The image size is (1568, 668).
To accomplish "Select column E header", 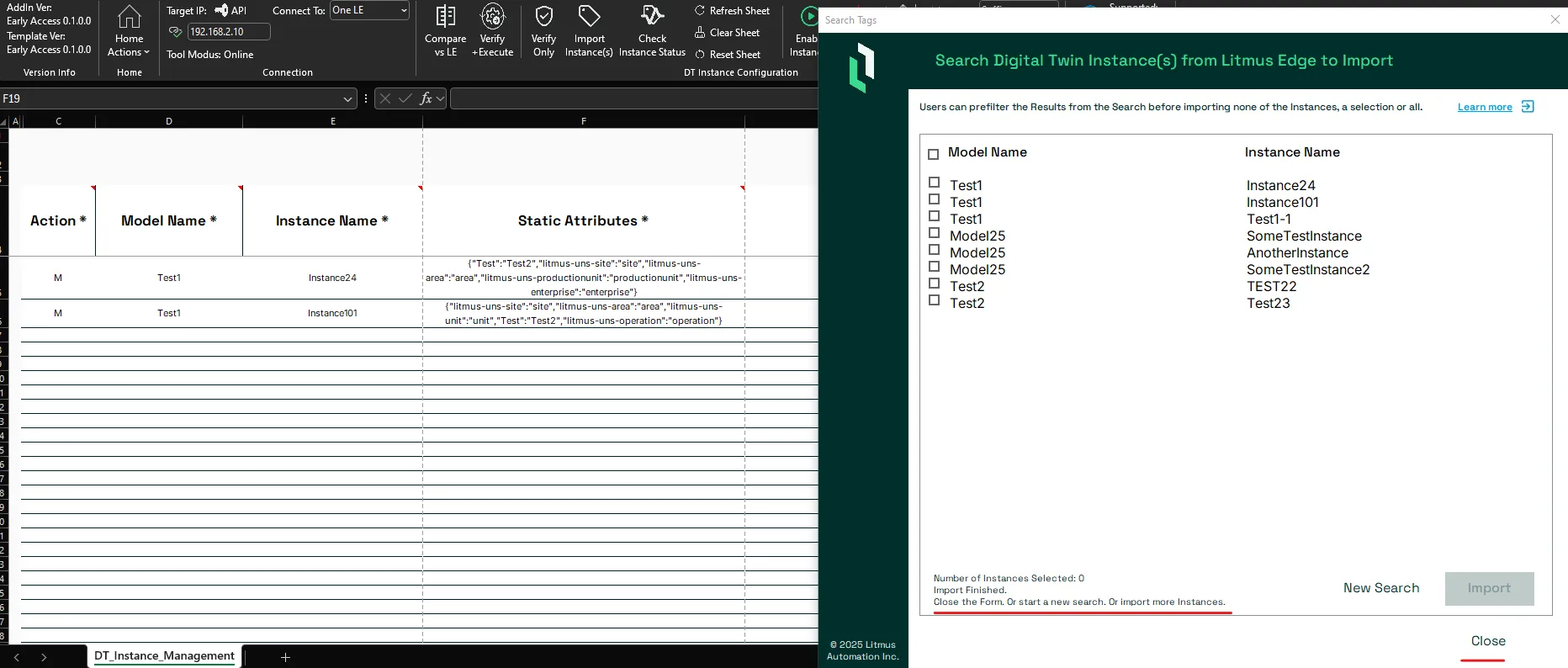I will pos(333,121).
